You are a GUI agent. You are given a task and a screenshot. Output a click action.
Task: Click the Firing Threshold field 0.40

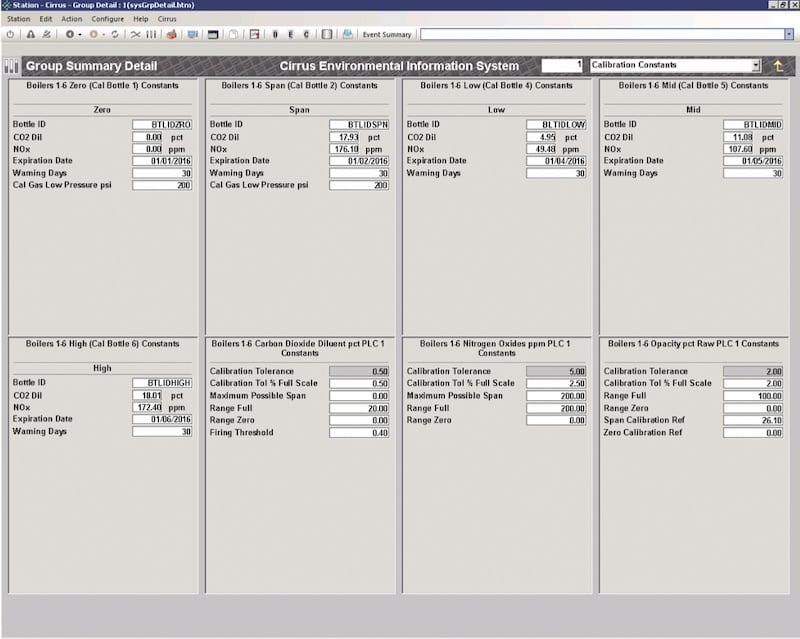[359, 433]
